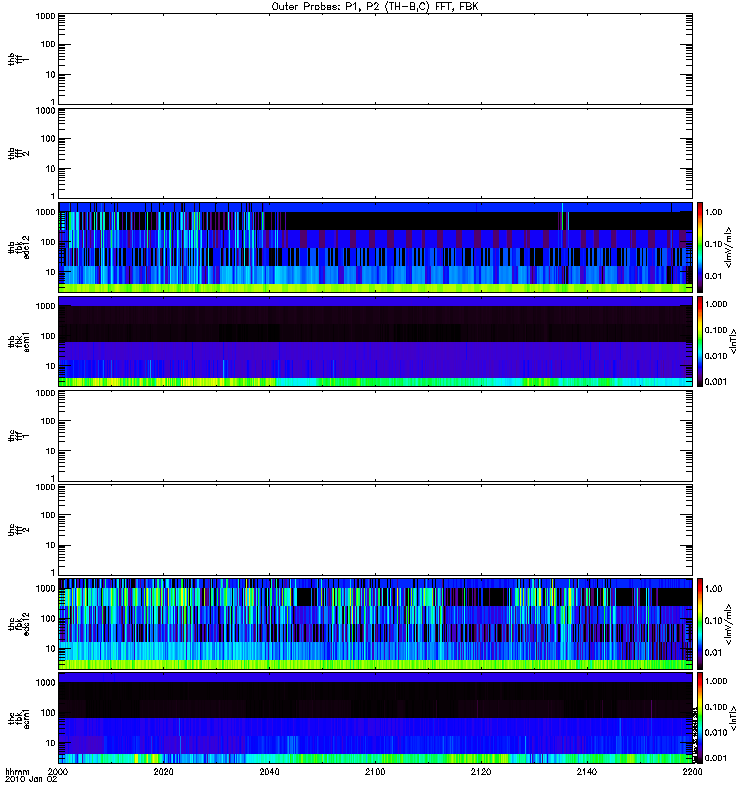Click the 0.100 value on thc scm1 color bar
The image size is (750, 800).
pyautogui.click(x=716, y=707)
